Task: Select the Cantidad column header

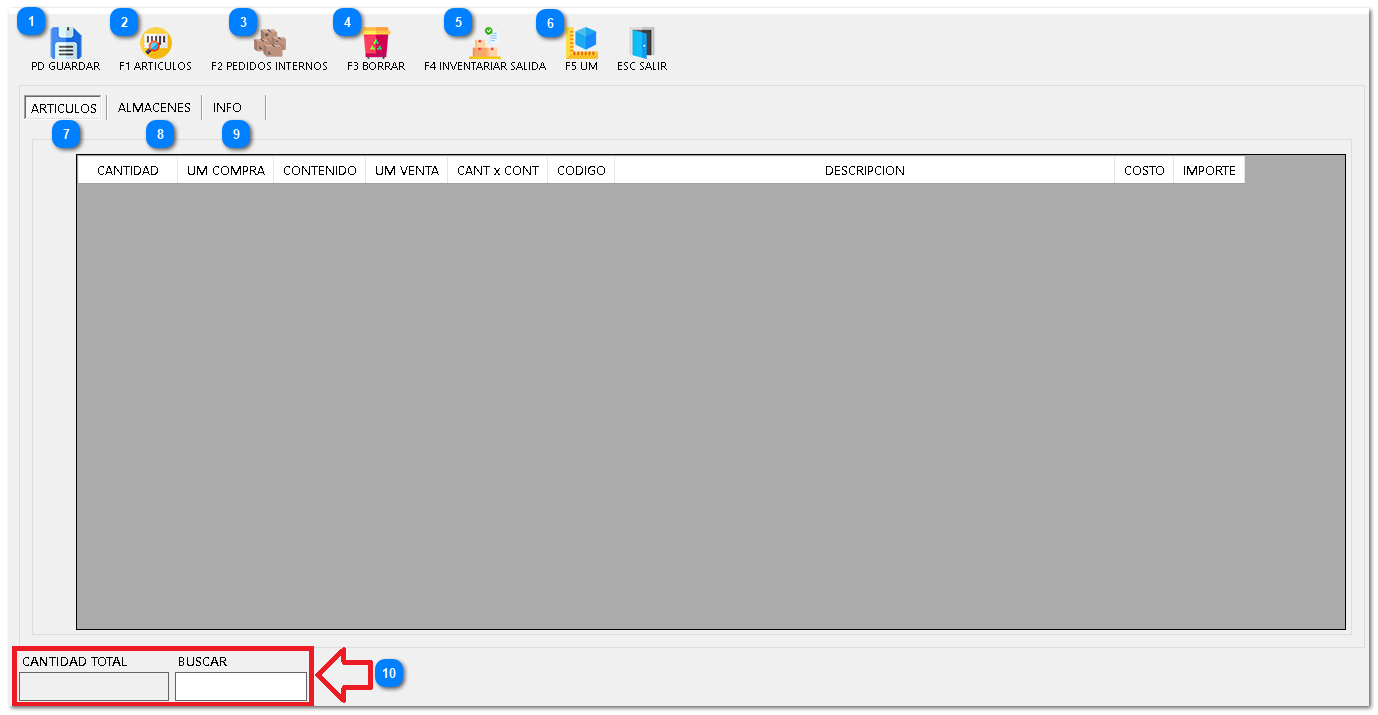Action: 128,171
